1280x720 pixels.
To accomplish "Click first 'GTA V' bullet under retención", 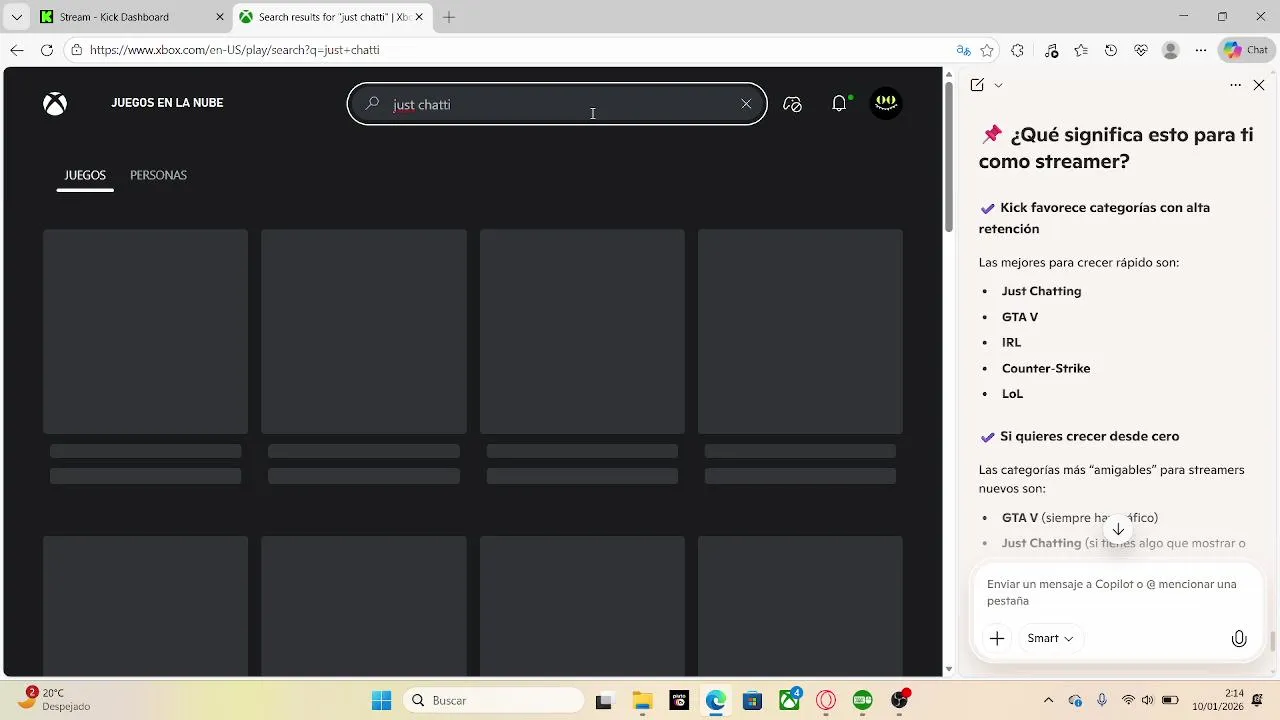I will [x=1020, y=317].
